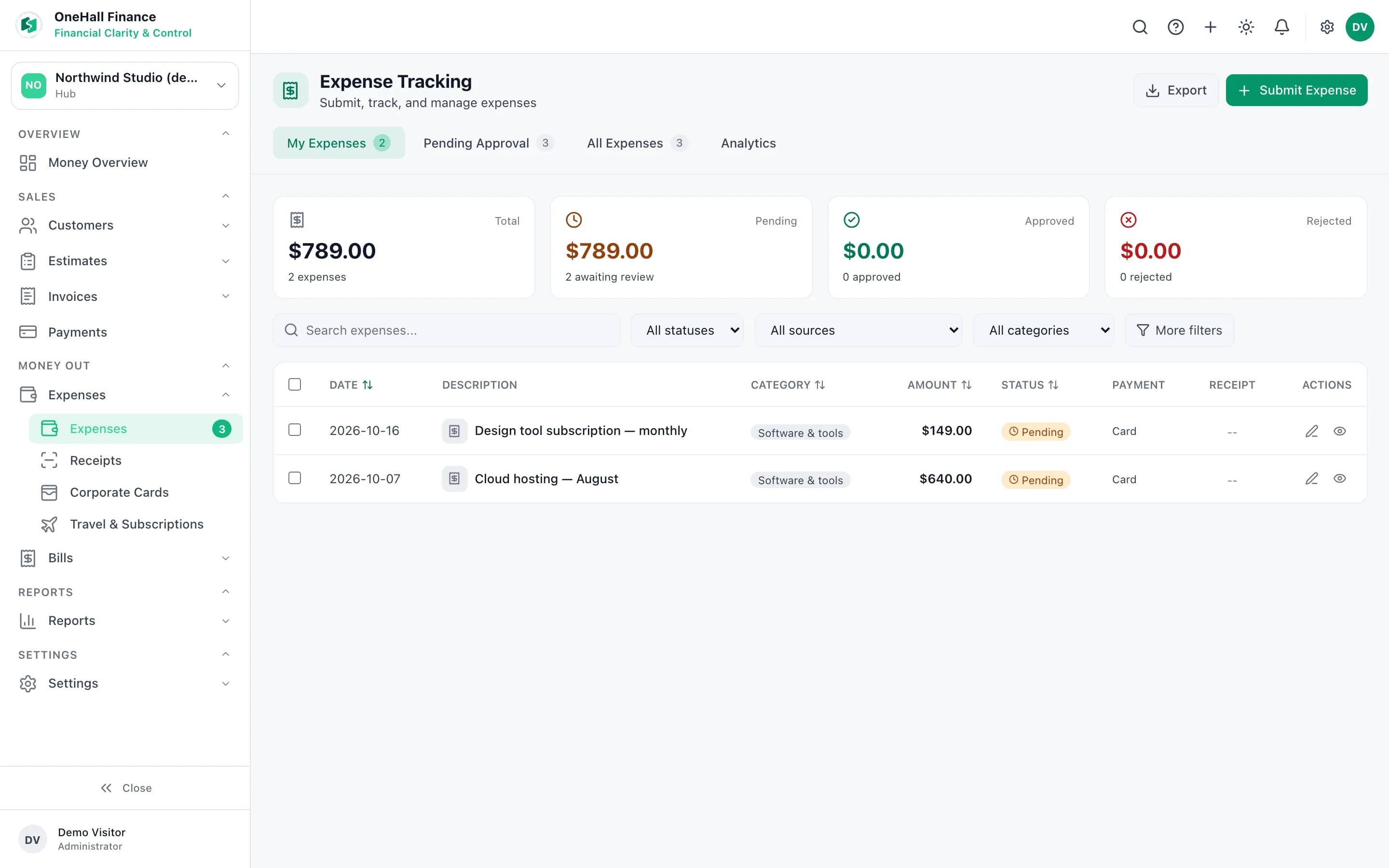Viewport: 1389px width, 868px height.
Task: Switch to the Analytics tab
Action: pyautogui.click(x=749, y=143)
